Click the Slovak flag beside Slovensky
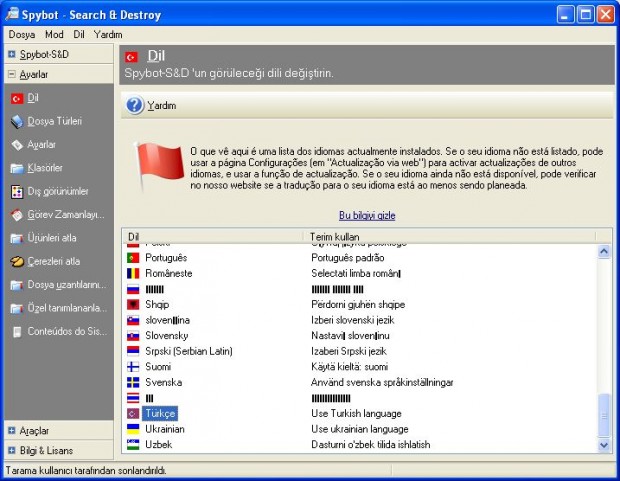 tap(133, 336)
